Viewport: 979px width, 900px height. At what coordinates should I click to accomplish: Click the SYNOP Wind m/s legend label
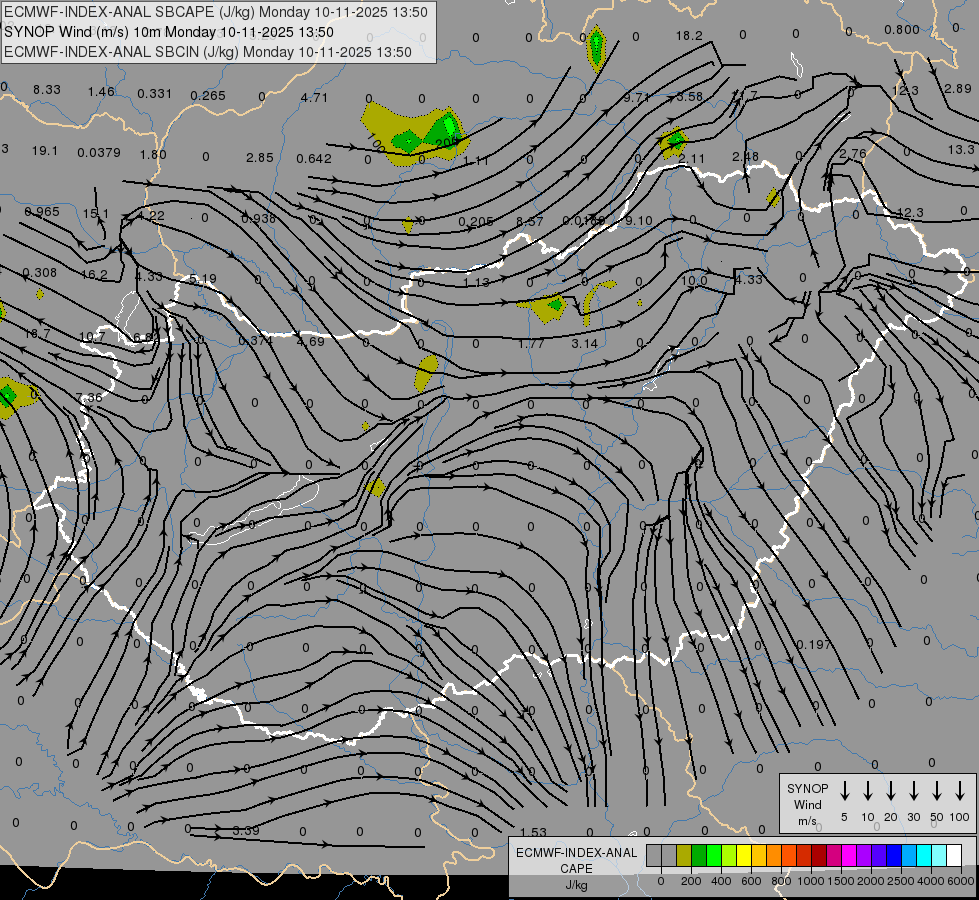coord(807,804)
